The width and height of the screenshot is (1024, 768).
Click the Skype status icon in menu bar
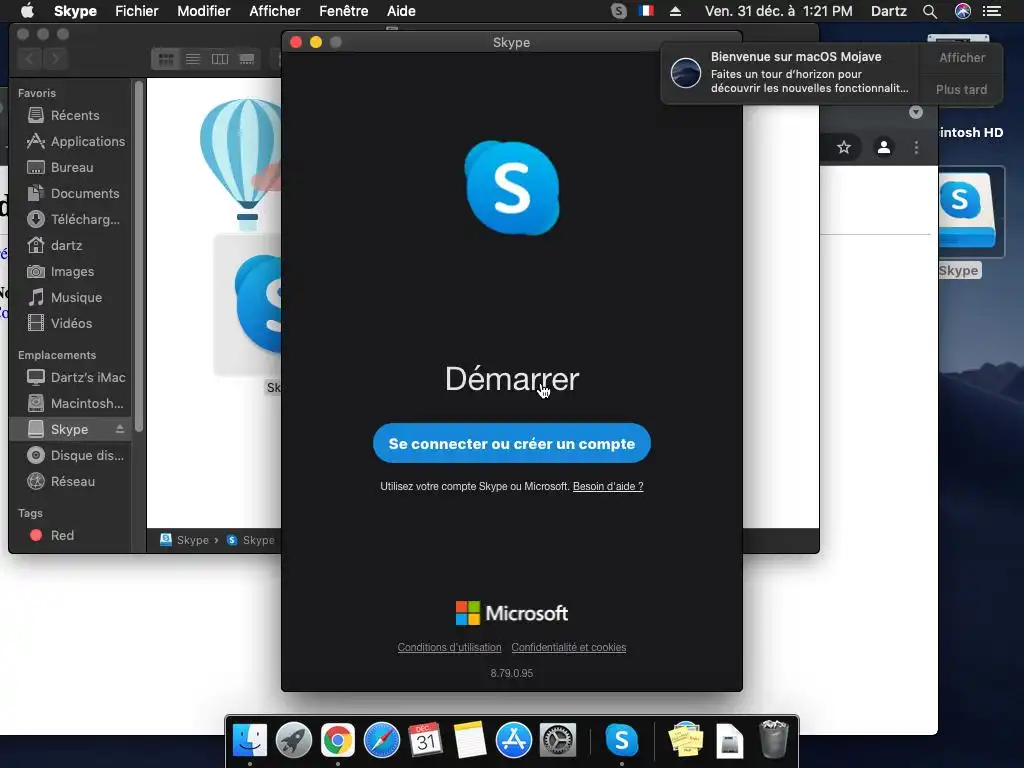(x=618, y=11)
